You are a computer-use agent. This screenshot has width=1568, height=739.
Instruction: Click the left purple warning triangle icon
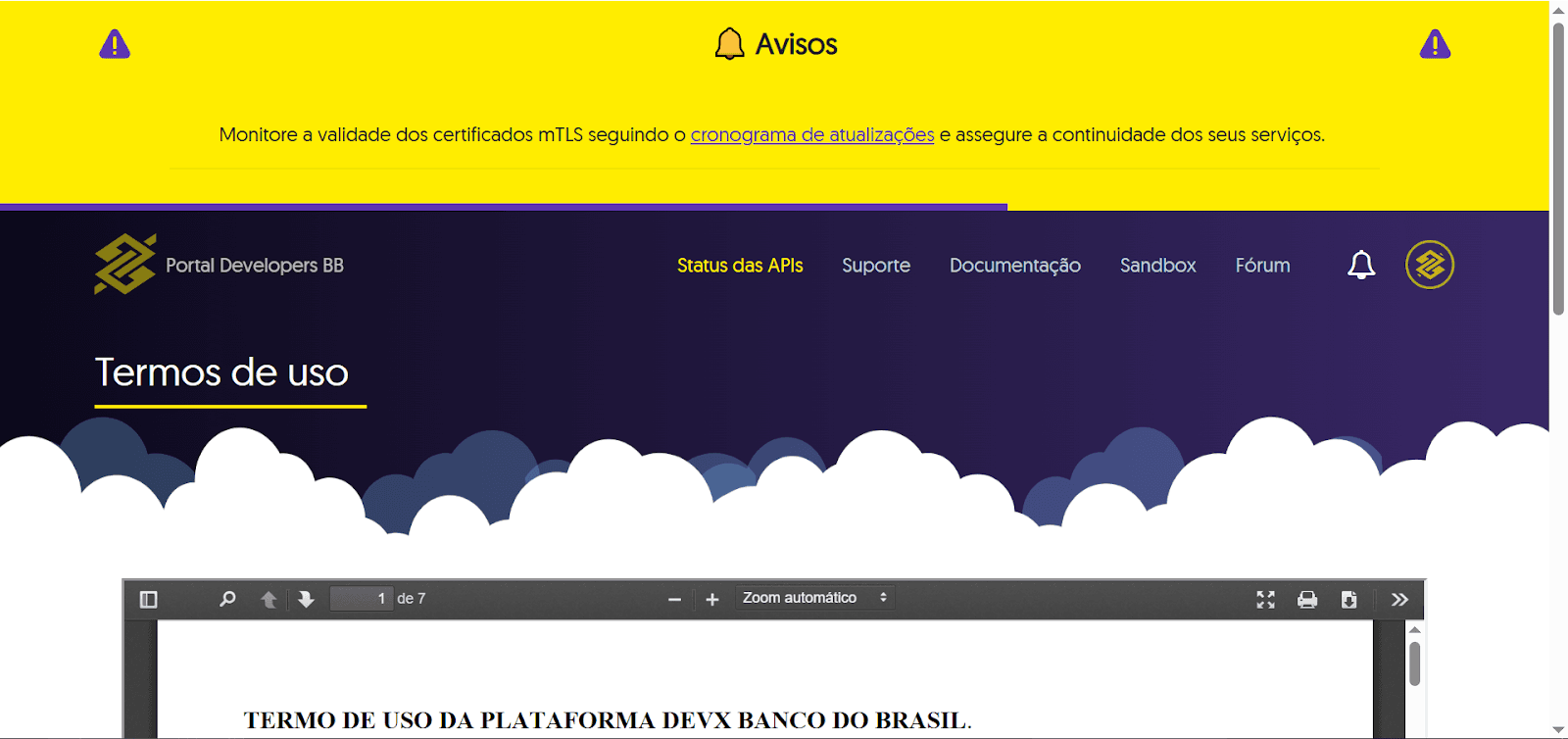click(x=115, y=44)
